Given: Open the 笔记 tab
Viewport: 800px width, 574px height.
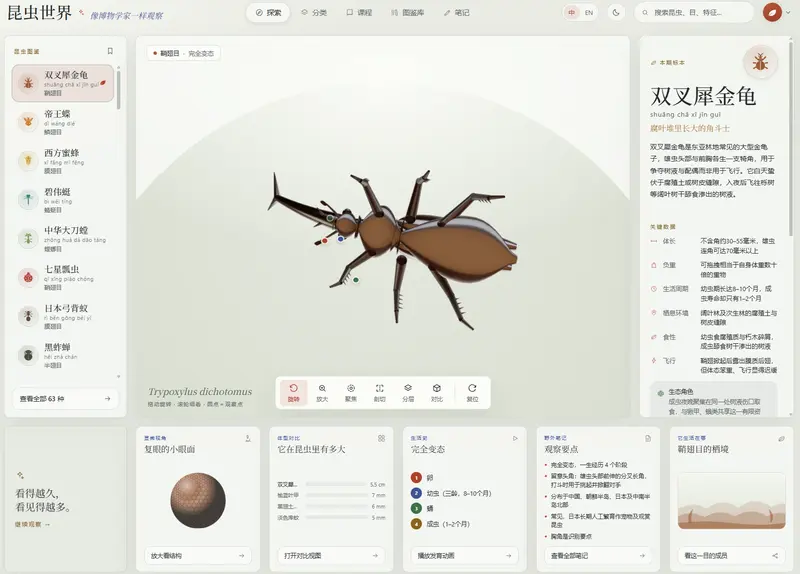Looking at the screenshot, I should pyautogui.click(x=457, y=13).
